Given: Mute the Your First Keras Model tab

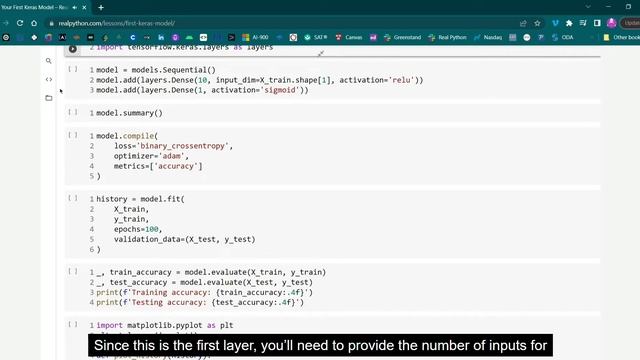Looking at the screenshot, I should coord(75,7).
